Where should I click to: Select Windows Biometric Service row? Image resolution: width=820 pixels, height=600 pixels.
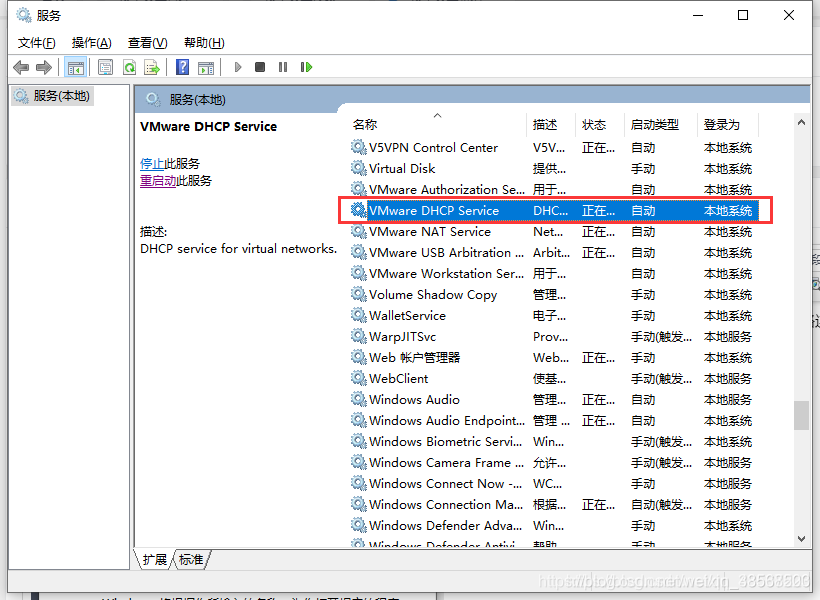554,442
